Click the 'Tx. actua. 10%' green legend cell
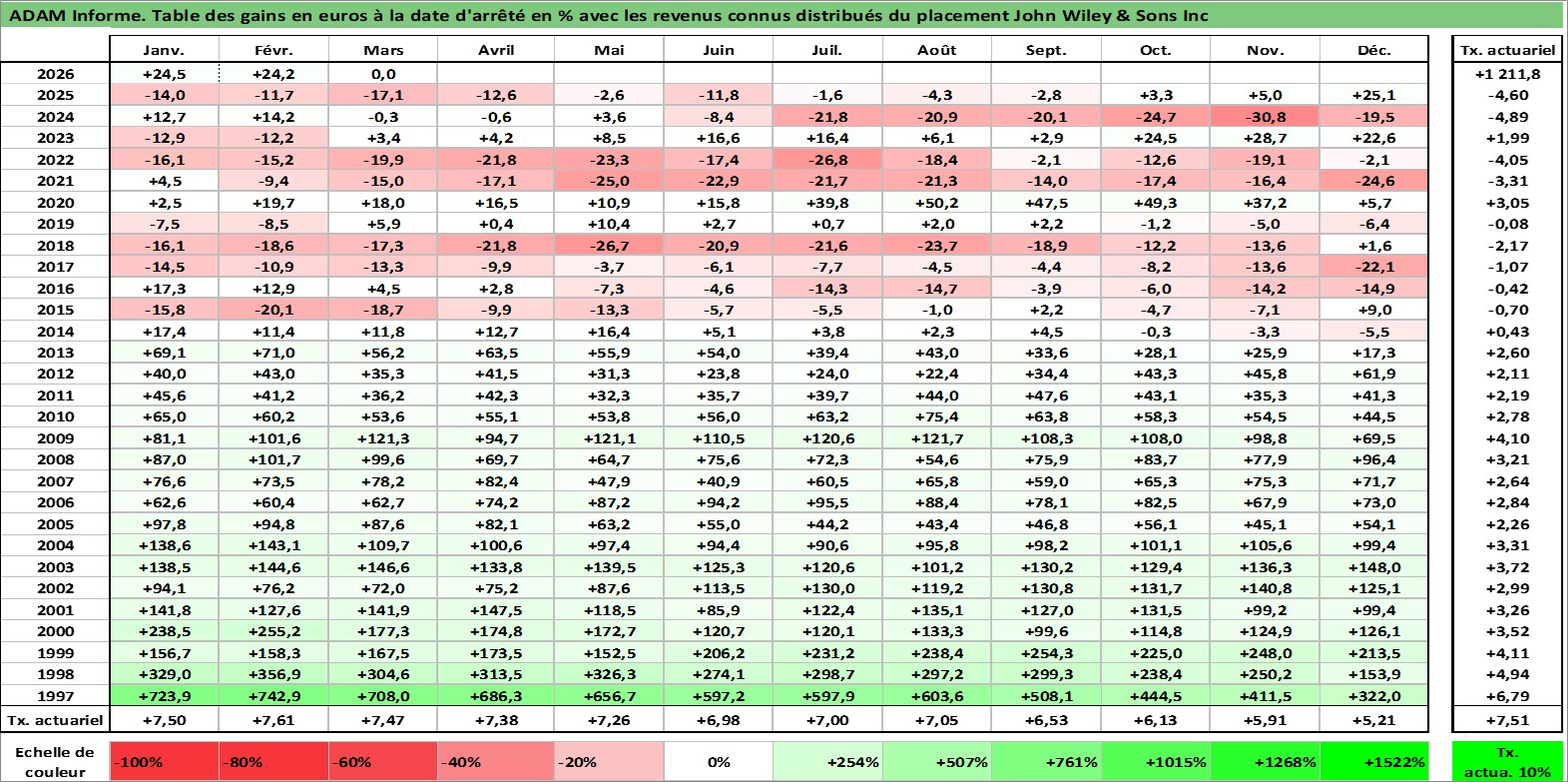The width and height of the screenshot is (1568, 782). pyautogui.click(x=1507, y=761)
